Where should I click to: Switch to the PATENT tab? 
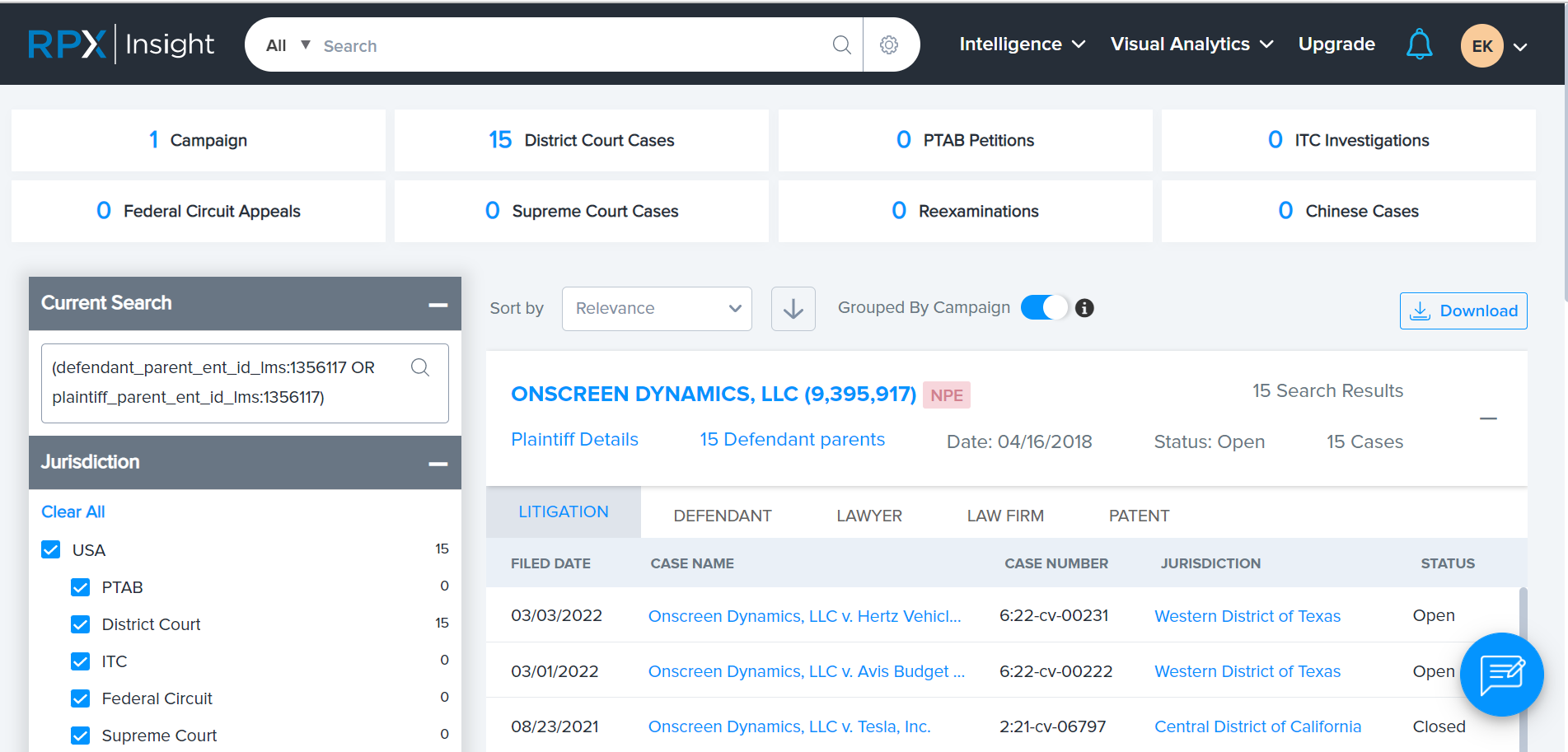(x=1139, y=516)
